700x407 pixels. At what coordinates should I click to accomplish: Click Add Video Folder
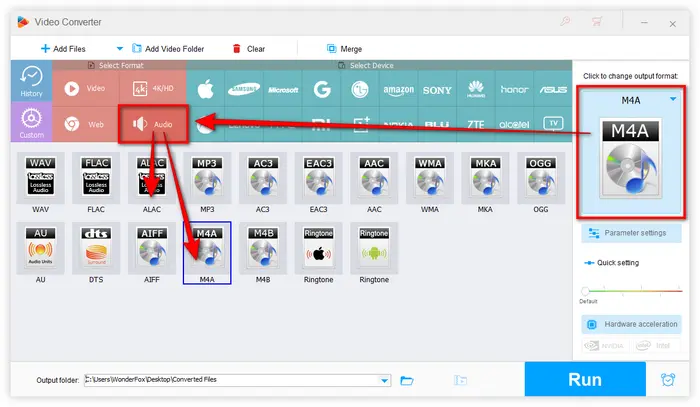click(x=168, y=49)
